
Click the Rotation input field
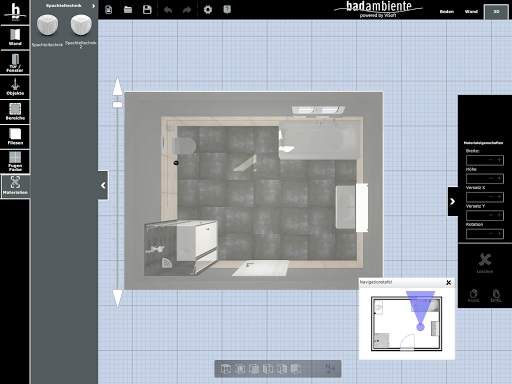coord(485,234)
